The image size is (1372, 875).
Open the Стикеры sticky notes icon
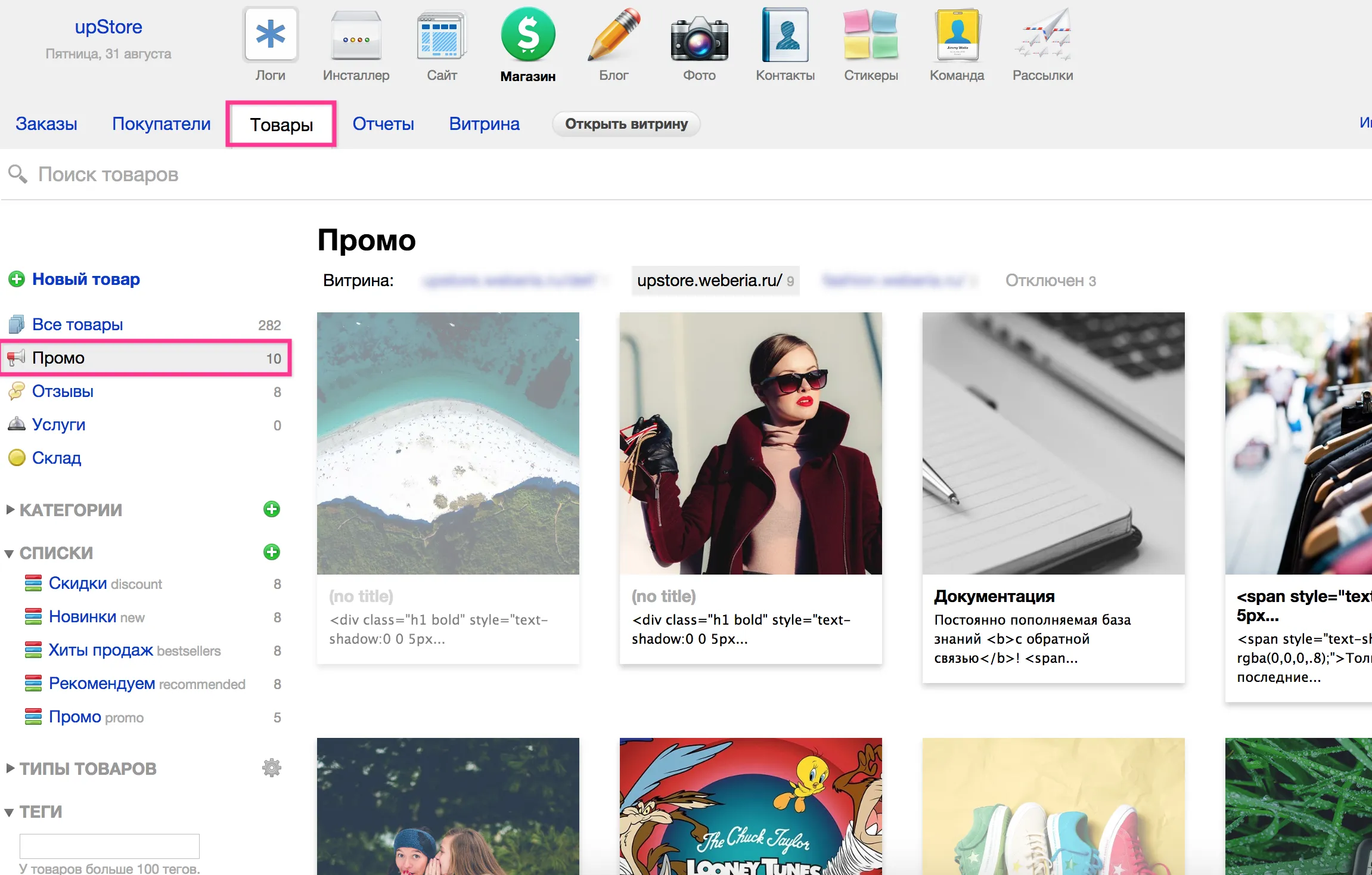[x=871, y=35]
